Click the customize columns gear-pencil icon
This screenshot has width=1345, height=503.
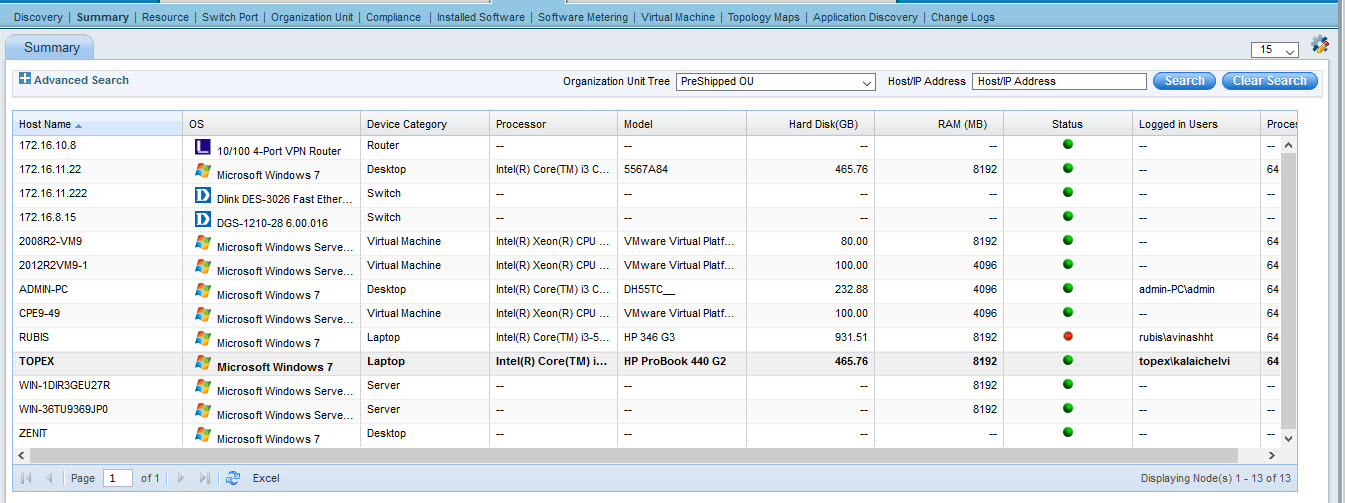[1319, 45]
